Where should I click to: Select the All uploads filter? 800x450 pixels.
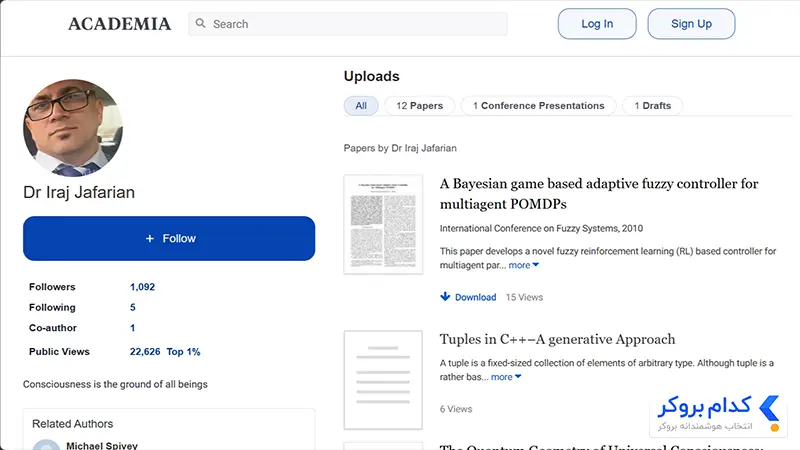pyautogui.click(x=361, y=106)
